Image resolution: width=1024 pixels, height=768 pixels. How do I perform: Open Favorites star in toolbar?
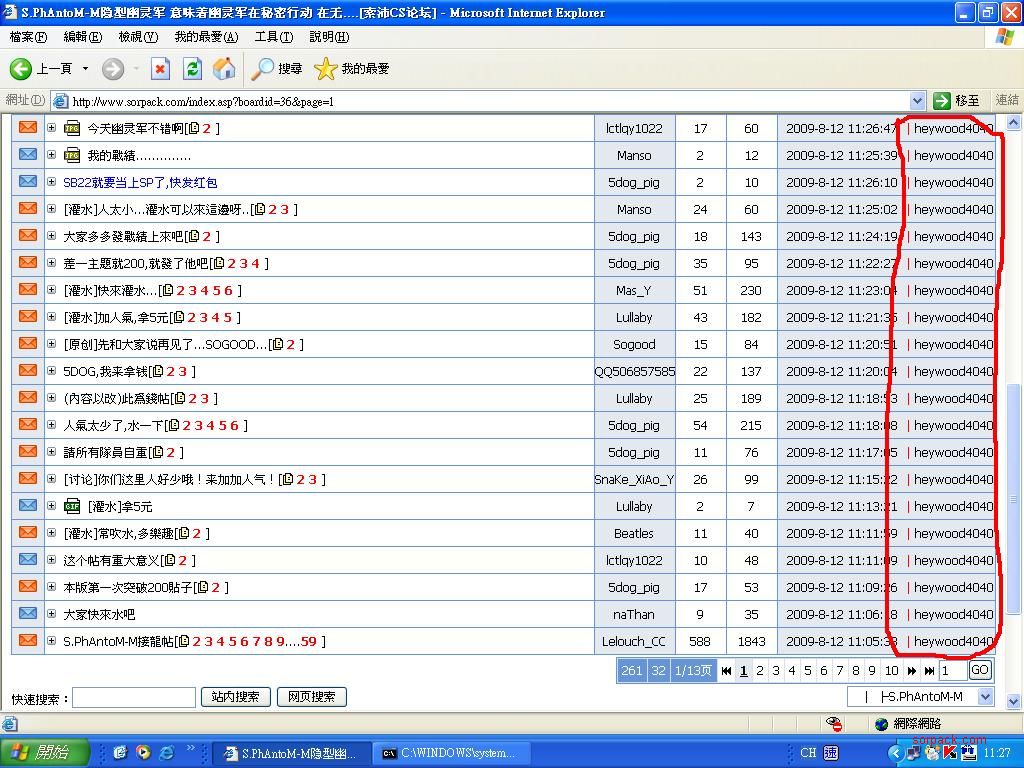(326, 68)
